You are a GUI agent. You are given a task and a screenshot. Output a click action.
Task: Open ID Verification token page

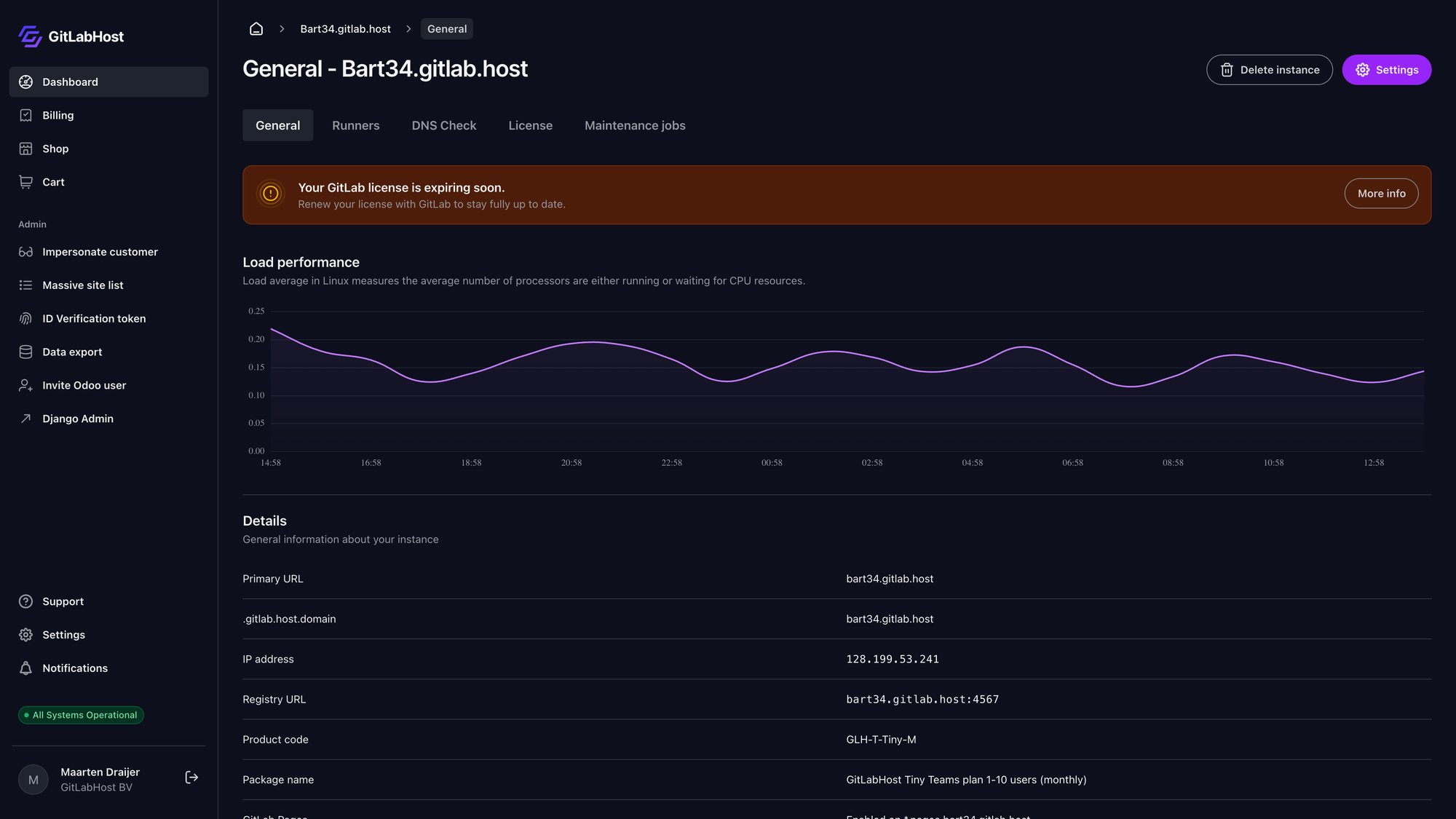pos(93,318)
